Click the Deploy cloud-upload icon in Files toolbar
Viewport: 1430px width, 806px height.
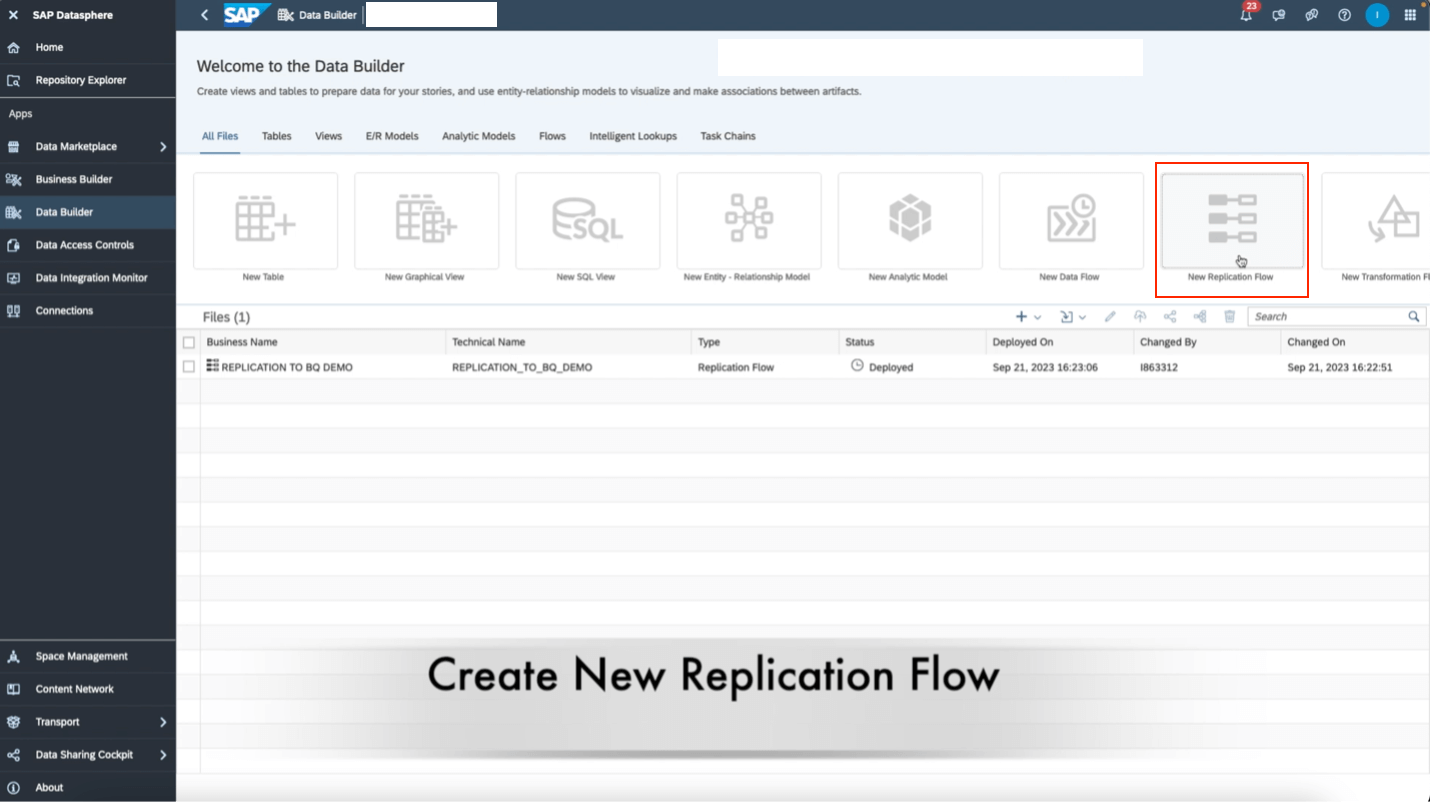click(1140, 316)
